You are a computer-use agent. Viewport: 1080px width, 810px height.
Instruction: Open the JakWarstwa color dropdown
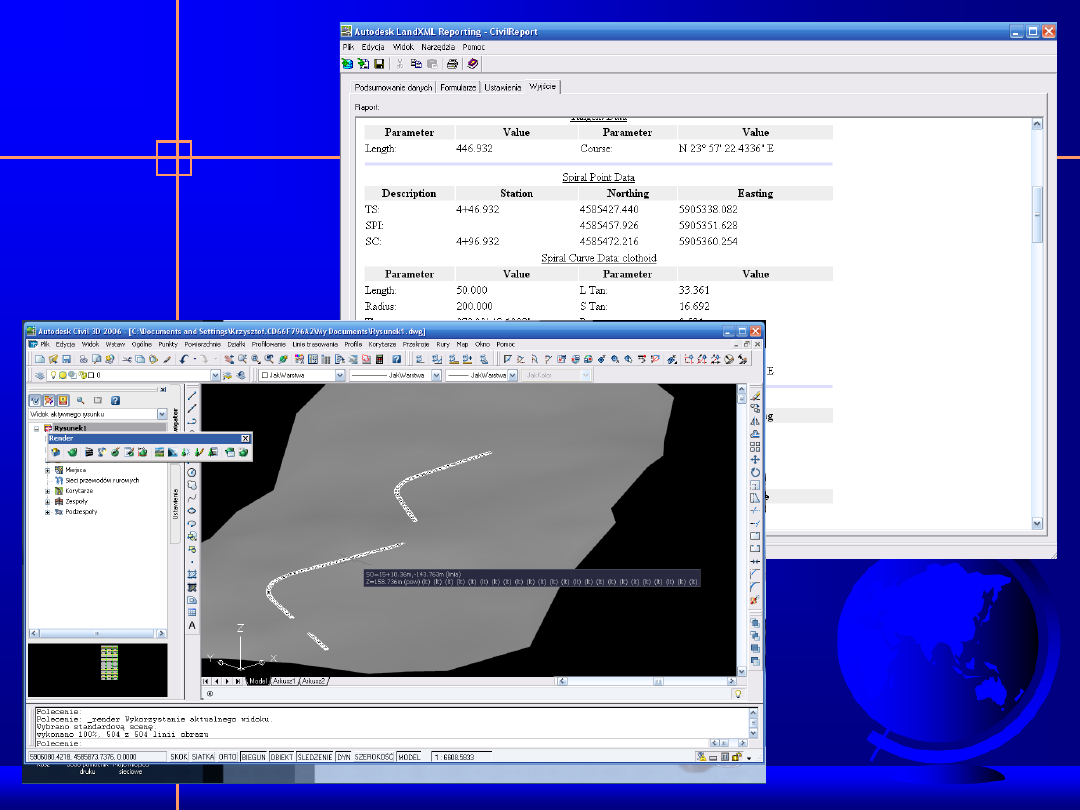pos(340,375)
